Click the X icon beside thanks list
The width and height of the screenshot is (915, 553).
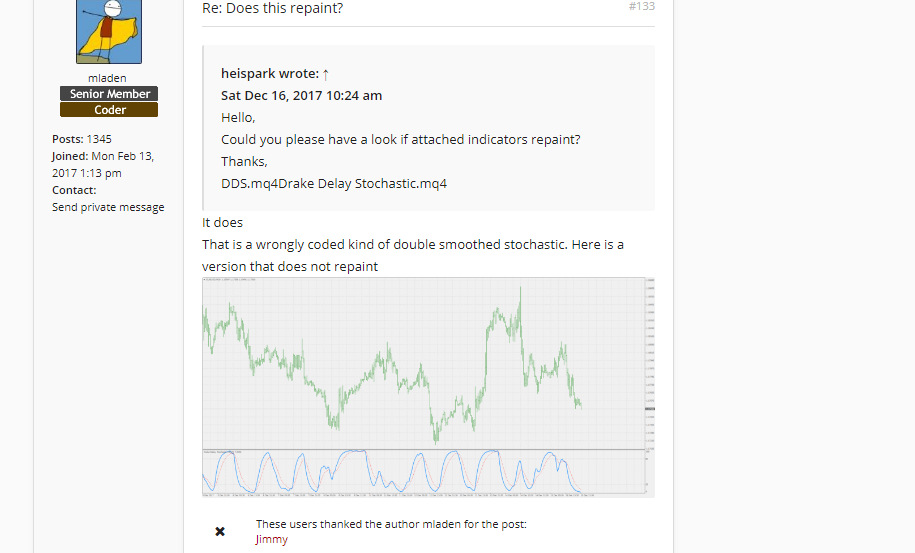[220, 531]
